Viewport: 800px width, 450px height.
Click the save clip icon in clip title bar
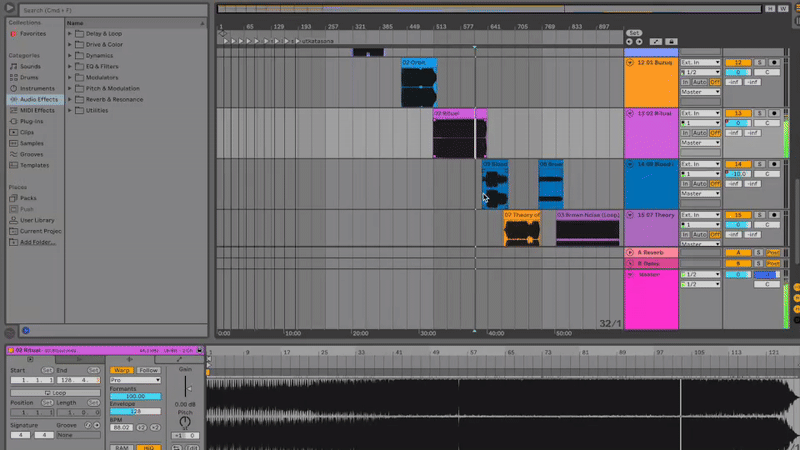[x=200, y=351]
